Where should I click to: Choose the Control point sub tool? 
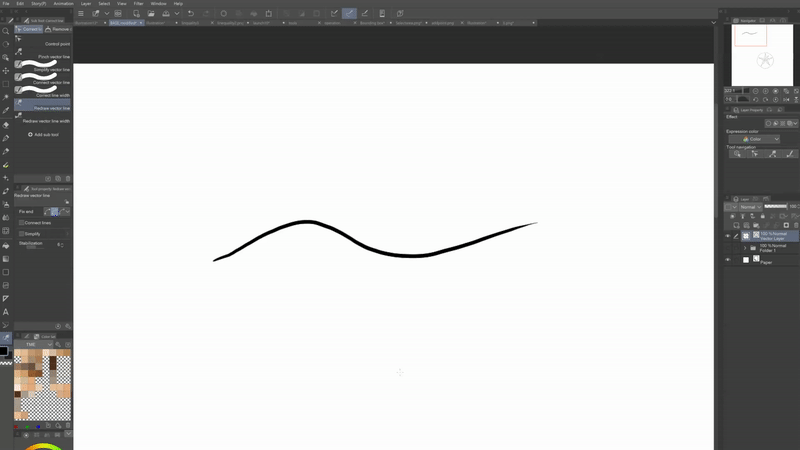pyautogui.click(x=42, y=41)
